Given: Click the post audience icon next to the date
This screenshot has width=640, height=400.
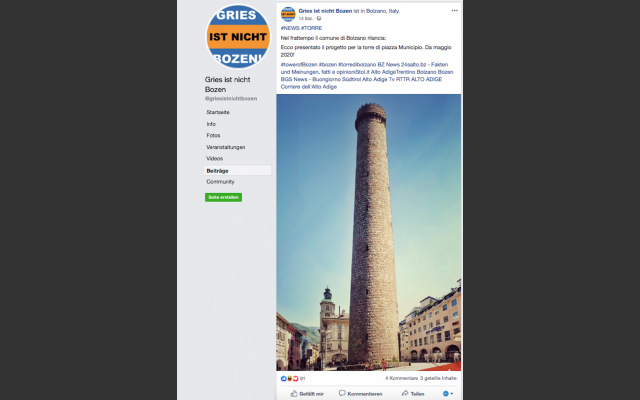Looking at the screenshot, I should [319, 19].
